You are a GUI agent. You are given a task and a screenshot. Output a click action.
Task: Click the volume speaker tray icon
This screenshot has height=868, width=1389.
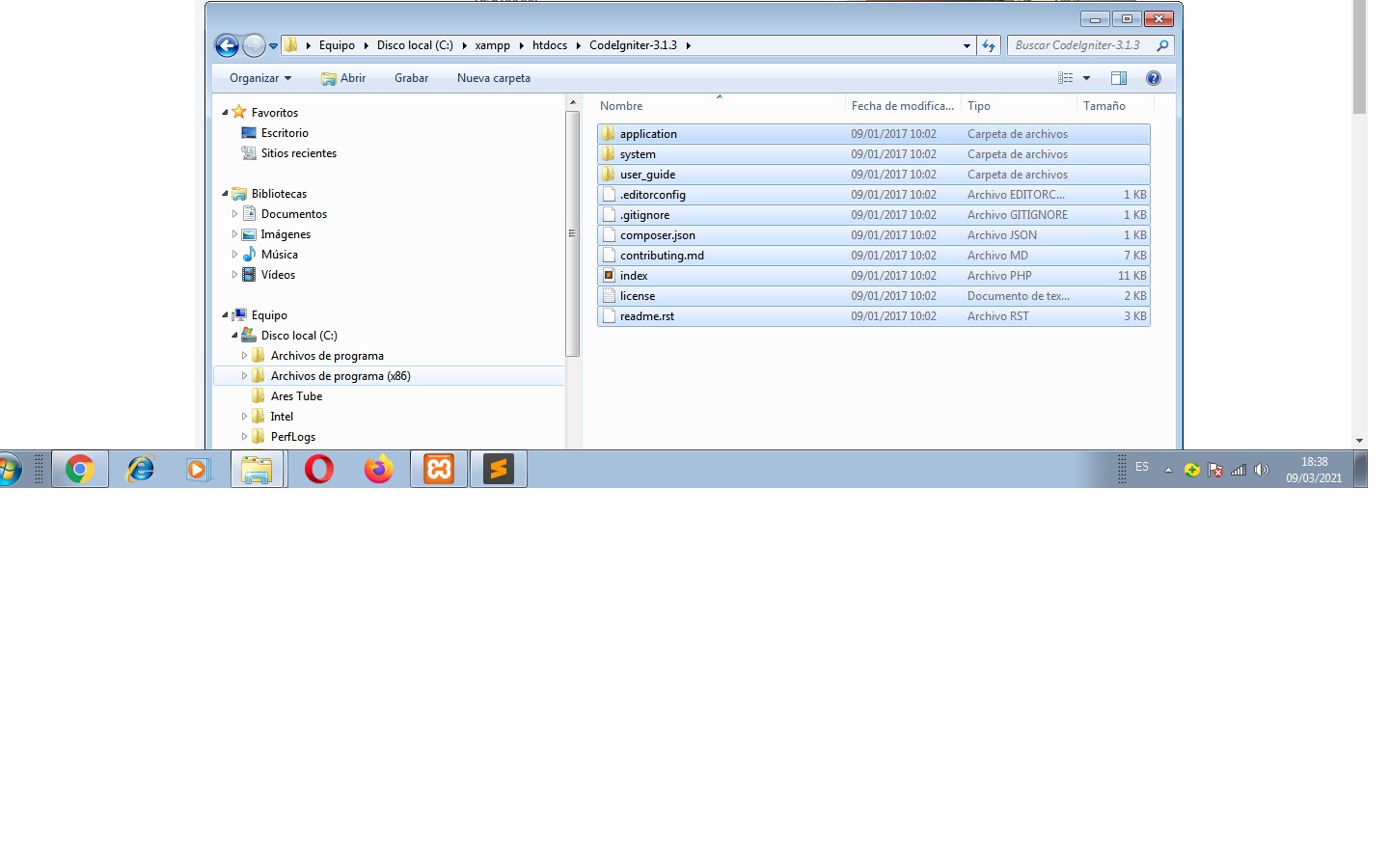1262,470
